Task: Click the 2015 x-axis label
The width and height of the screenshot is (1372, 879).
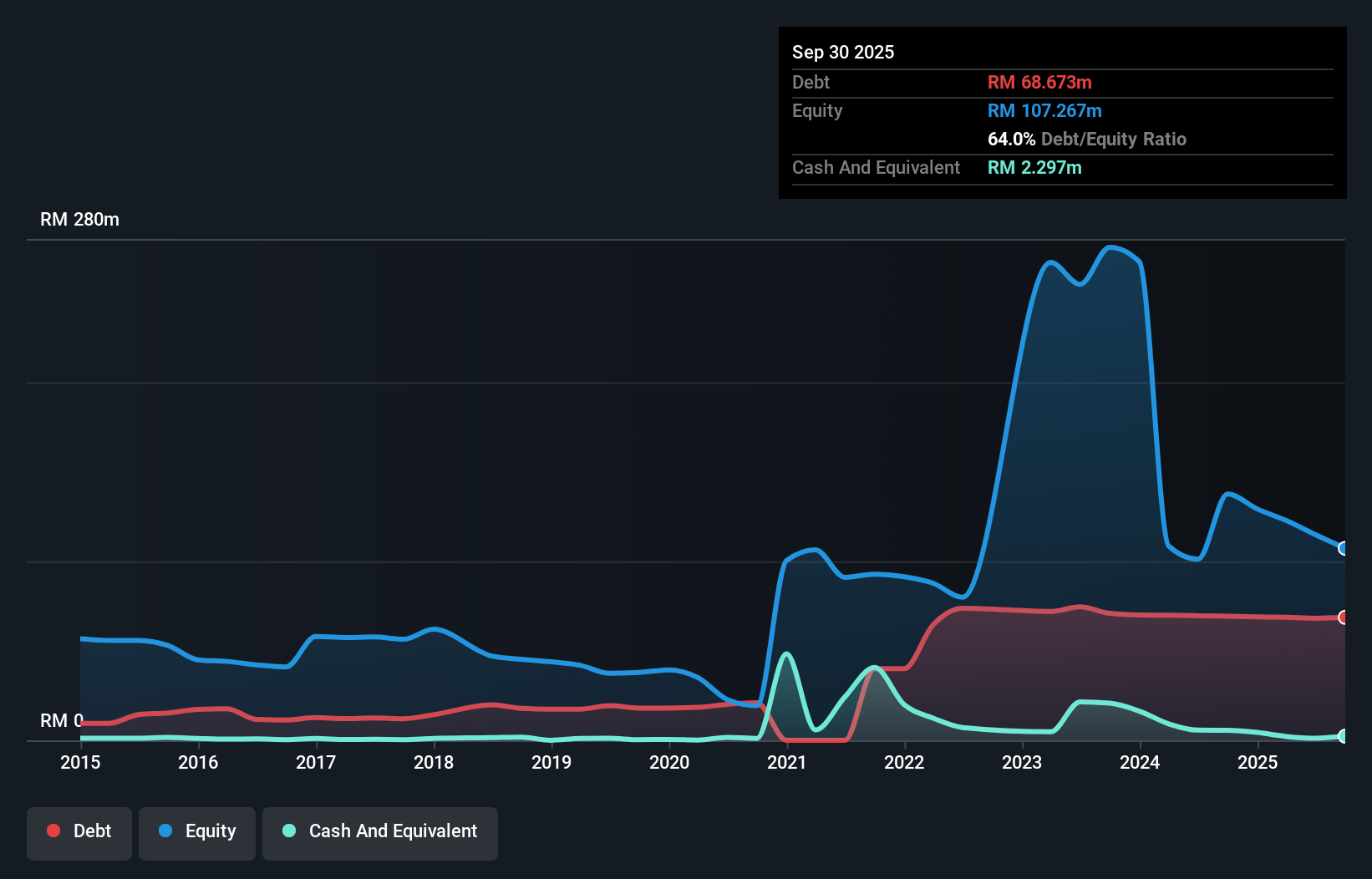Action: (x=80, y=762)
